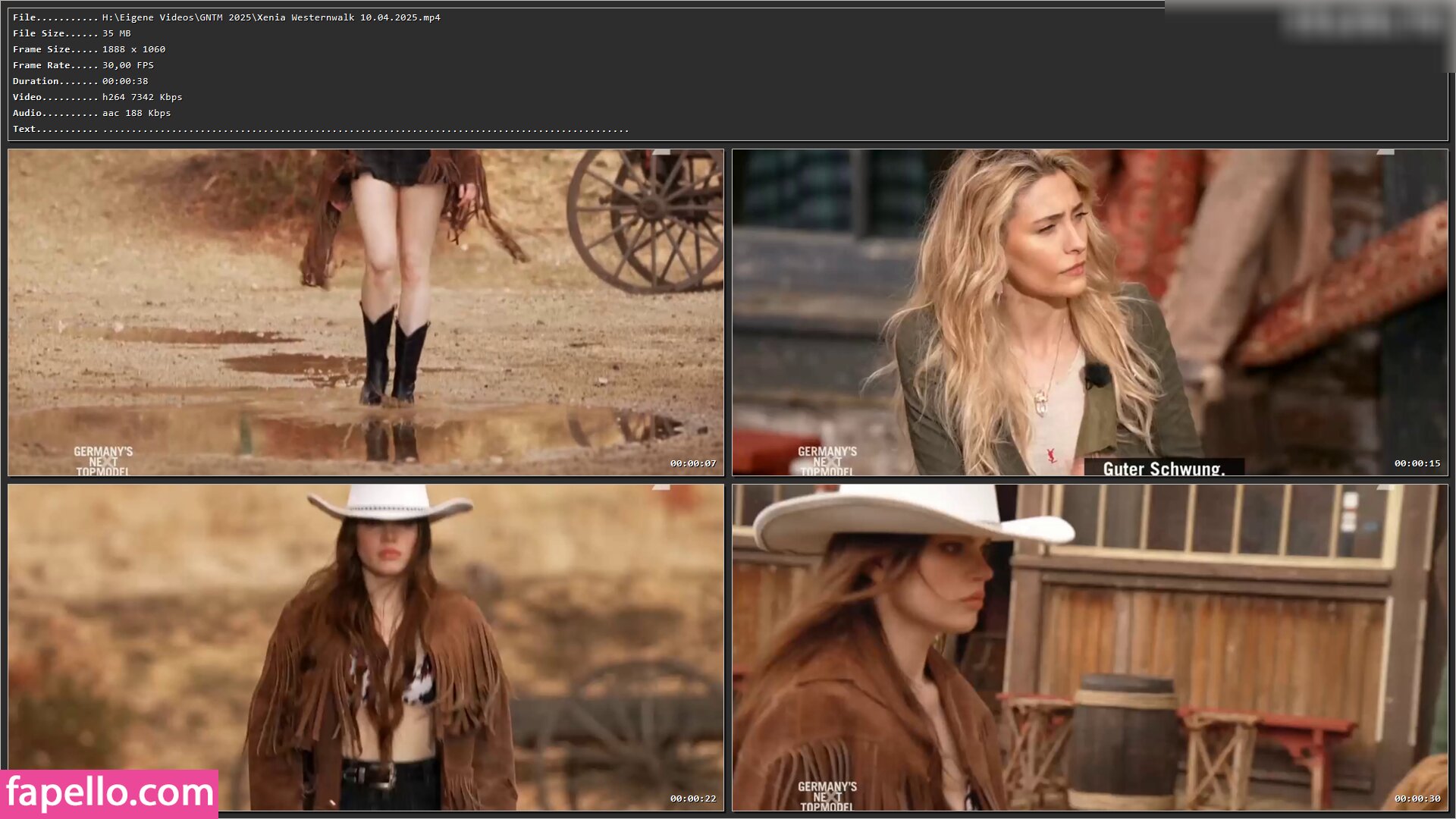Click the 00:00:15 timestamp label
The image size is (1456, 819).
click(x=1417, y=463)
